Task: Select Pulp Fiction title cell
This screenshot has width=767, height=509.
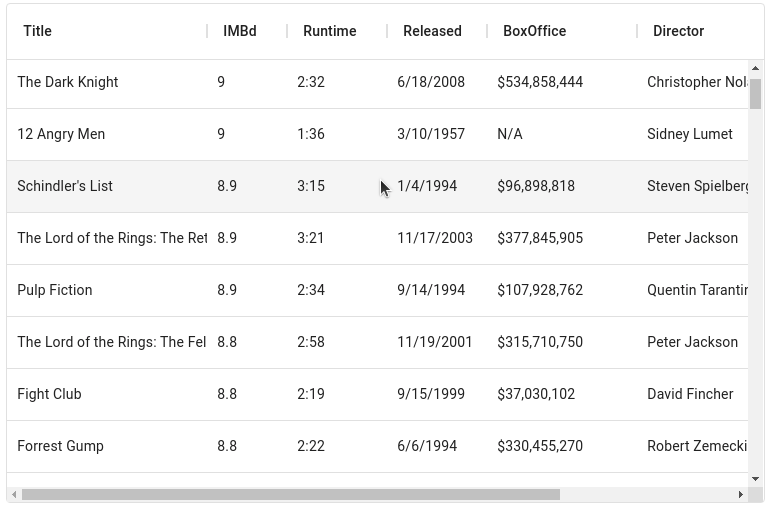Action: tap(55, 290)
